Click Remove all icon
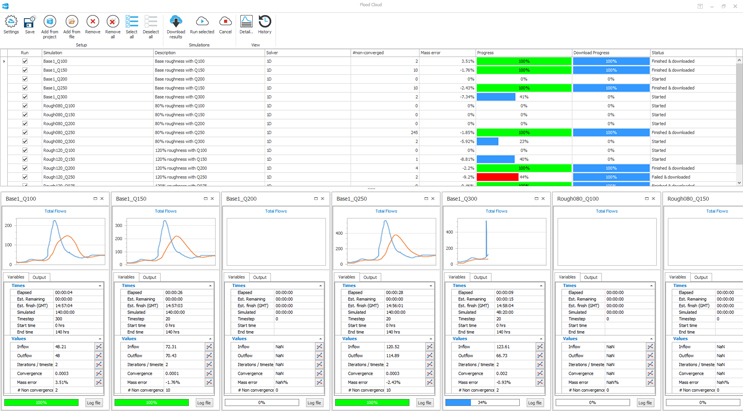Viewport: 743px width, 411px height. (112, 24)
